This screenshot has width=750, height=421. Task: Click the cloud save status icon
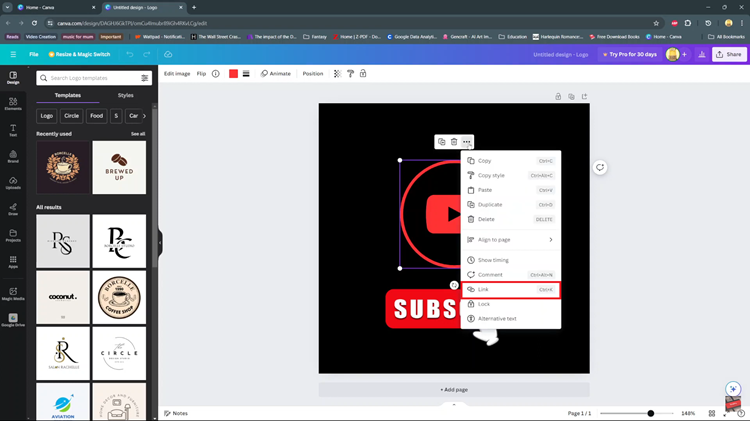[168, 54]
